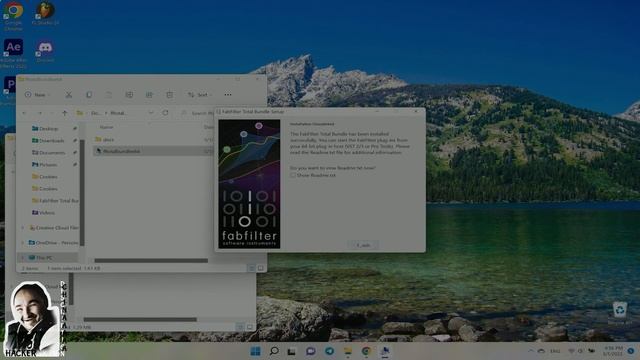Open the clock and date panel
Screen dimensions: 640x360
pyautogui.click(x=614, y=351)
